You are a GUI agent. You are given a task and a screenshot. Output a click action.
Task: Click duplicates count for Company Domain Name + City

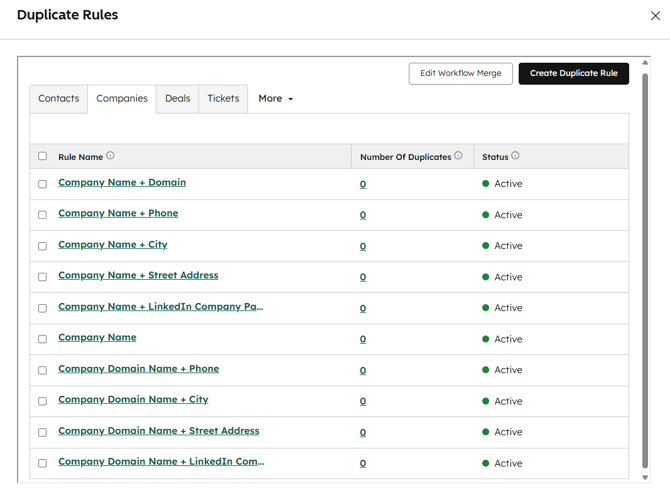point(363,401)
